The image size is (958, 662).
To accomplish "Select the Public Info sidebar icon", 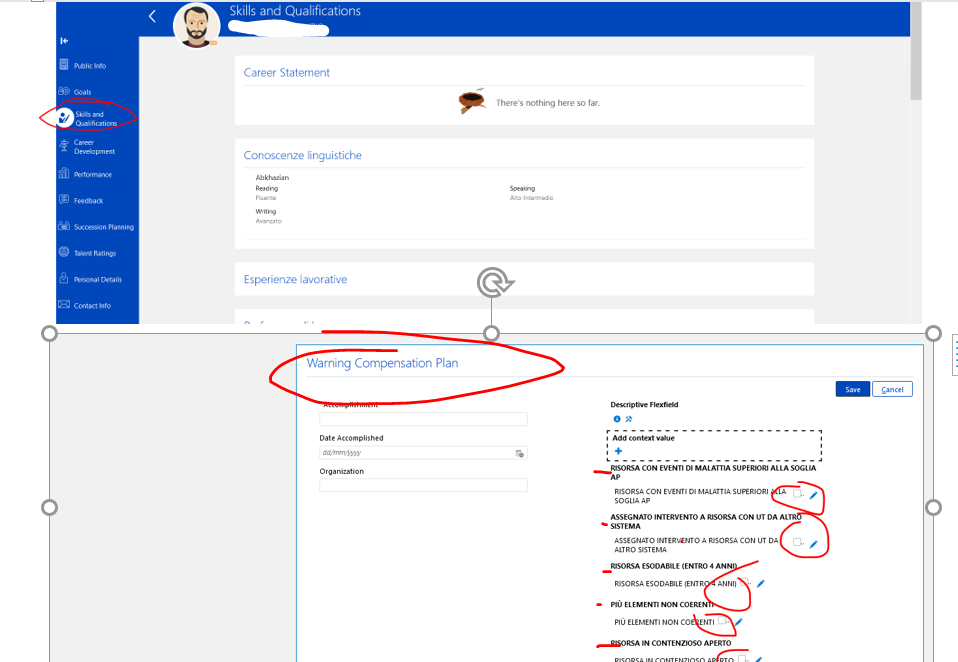I will pos(63,65).
